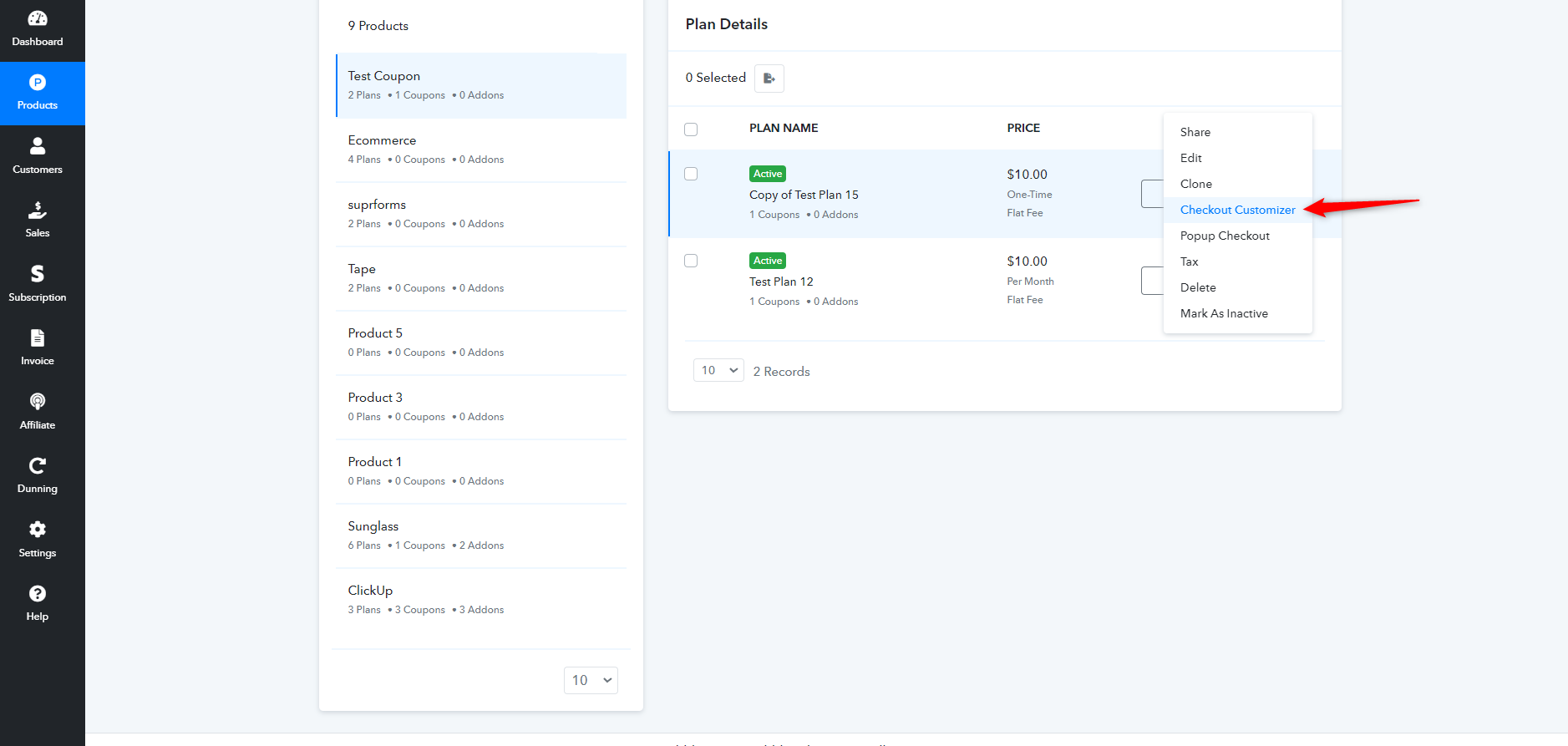Open the Dashboard icon in sidebar

pyautogui.click(x=38, y=18)
